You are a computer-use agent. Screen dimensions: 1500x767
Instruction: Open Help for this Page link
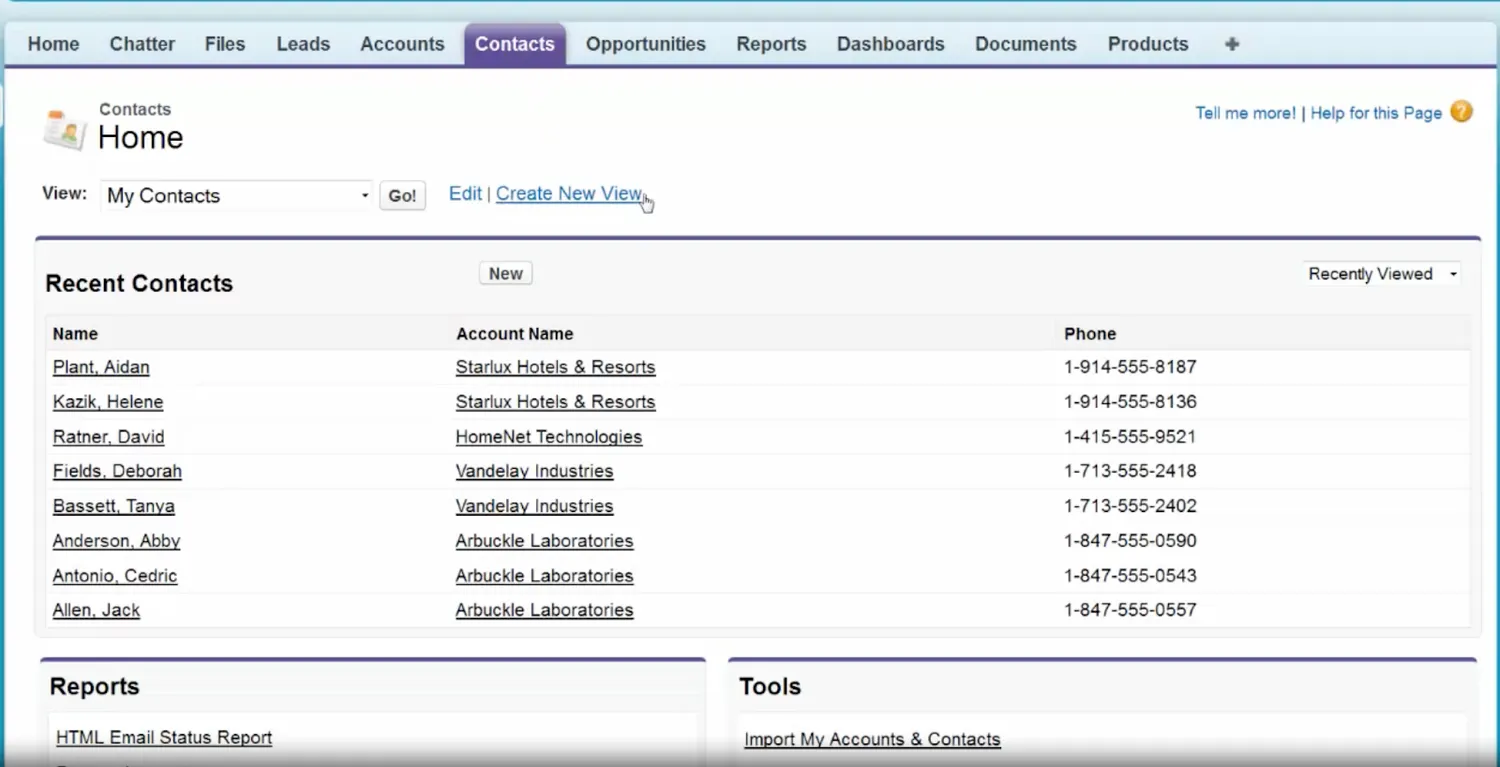click(1376, 113)
